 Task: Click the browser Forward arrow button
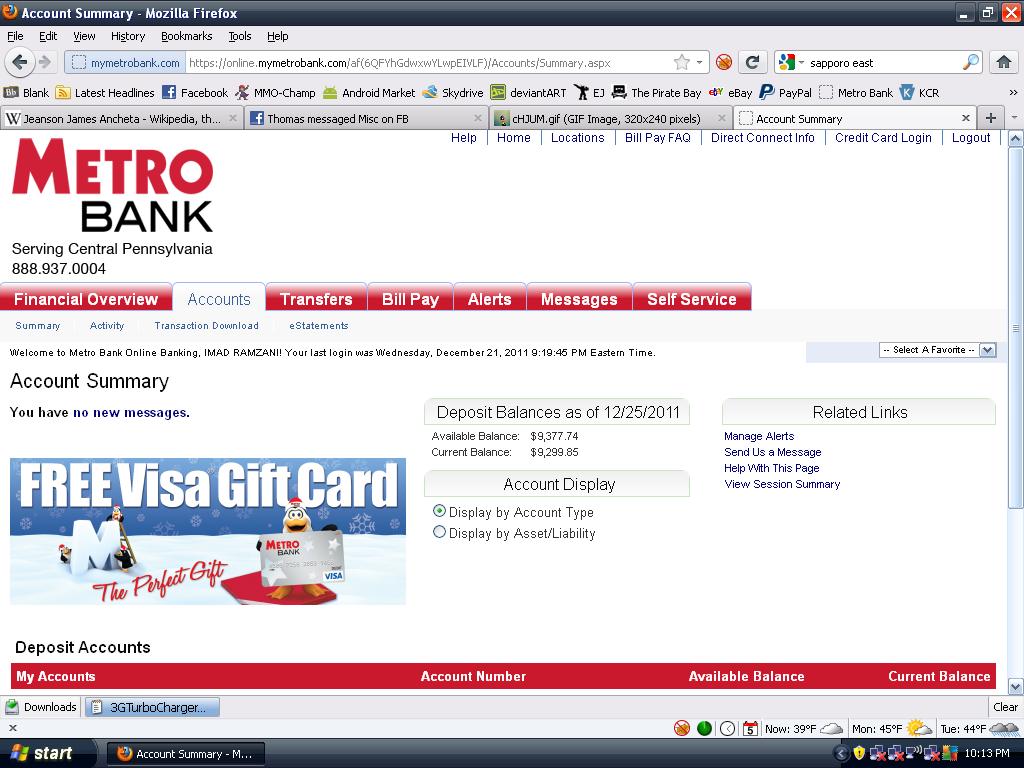tap(44, 62)
